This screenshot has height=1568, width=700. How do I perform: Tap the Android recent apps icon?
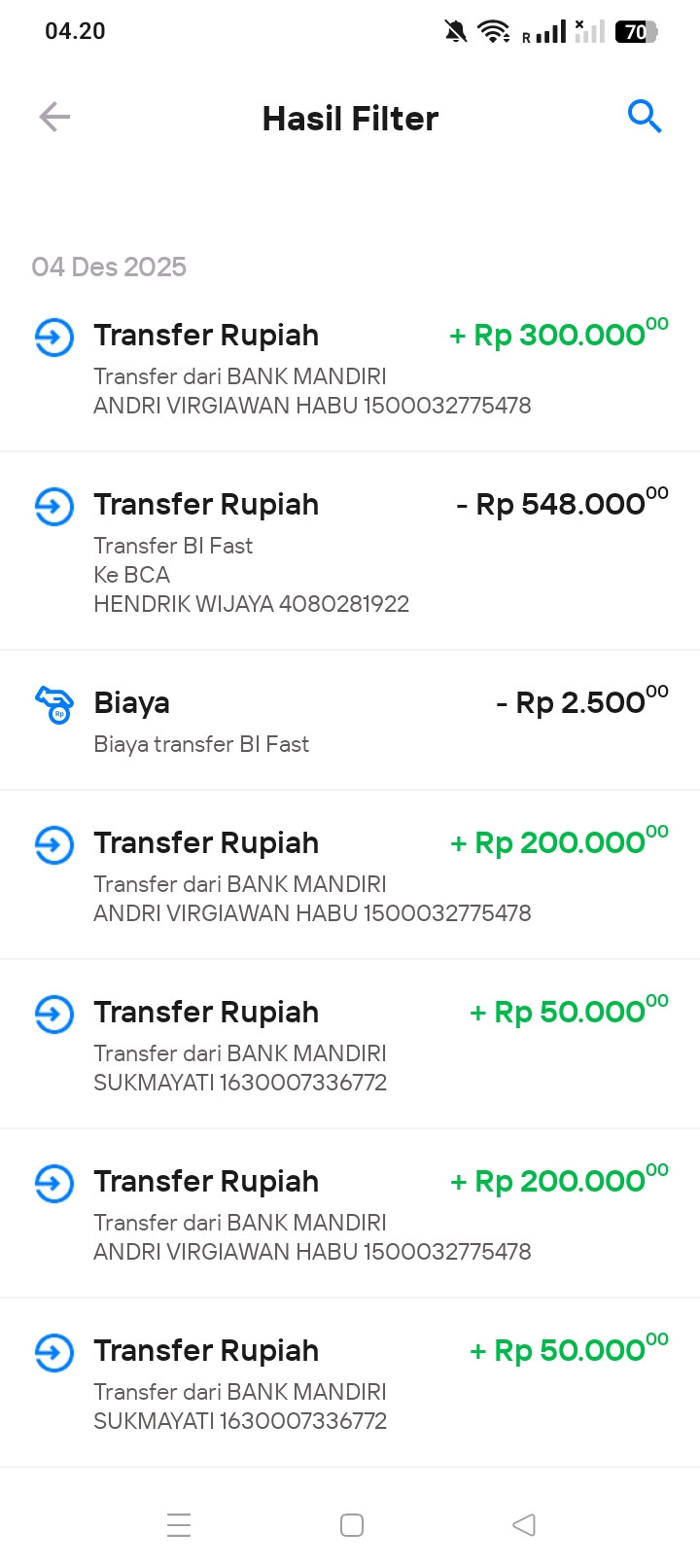[x=179, y=1524]
